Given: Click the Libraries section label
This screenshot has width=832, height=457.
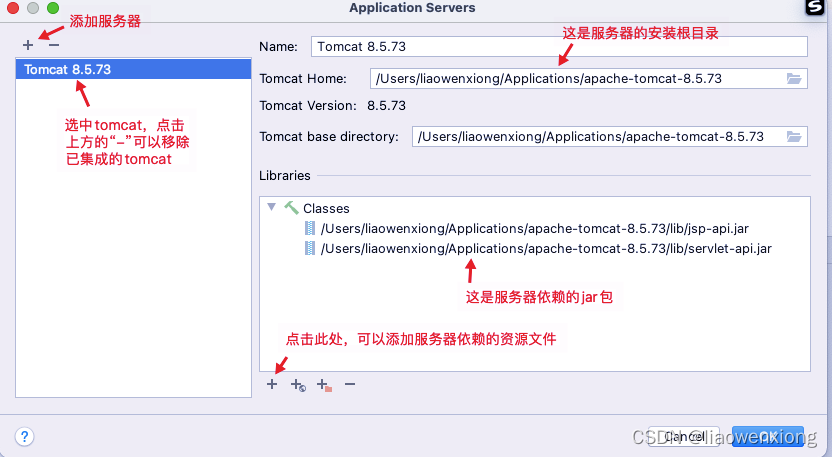Looking at the screenshot, I should click(285, 176).
